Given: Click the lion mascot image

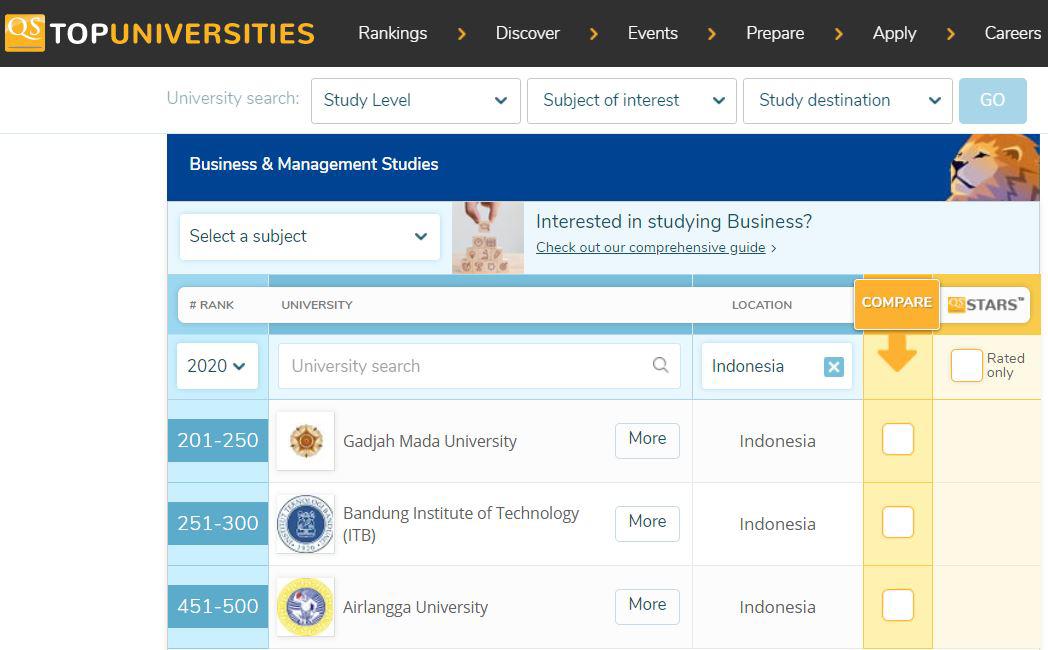Looking at the screenshot, I should click(x=994, y=167).
